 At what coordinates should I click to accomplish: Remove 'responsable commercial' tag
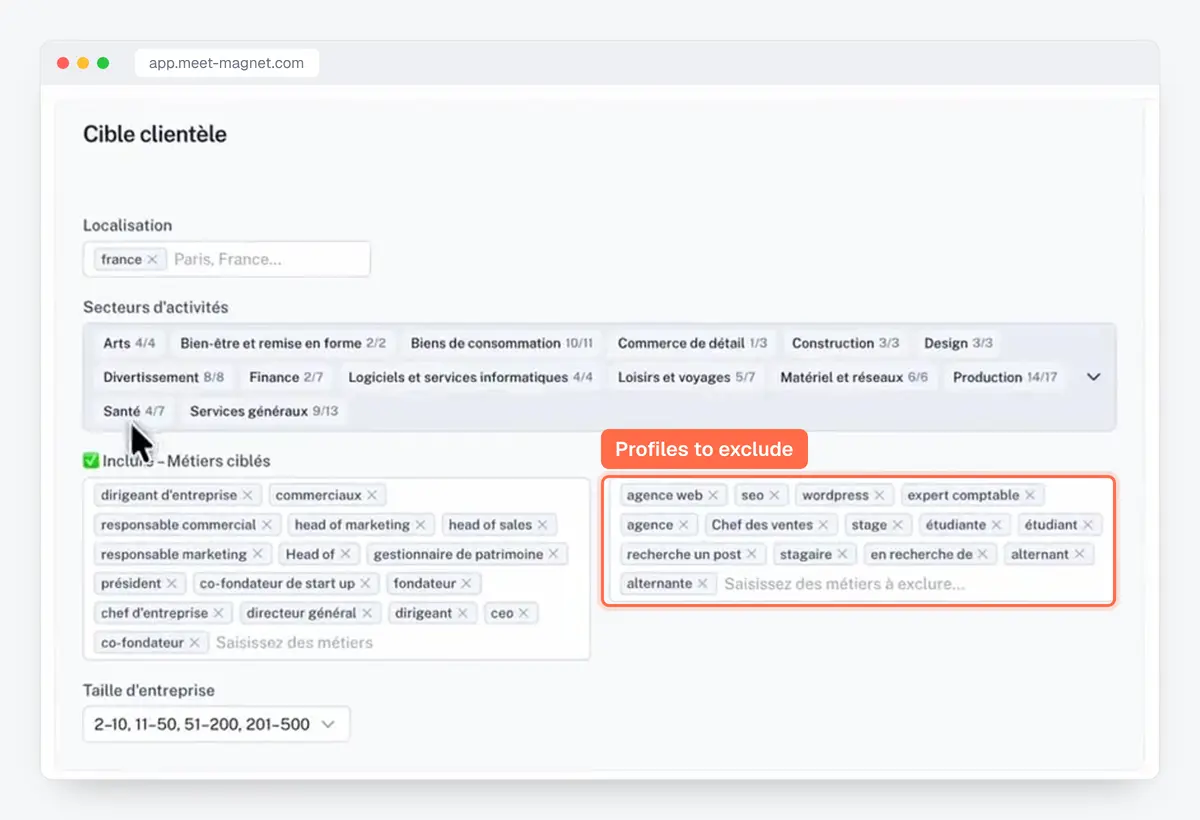pyautogui.click(x=267, y=525)
